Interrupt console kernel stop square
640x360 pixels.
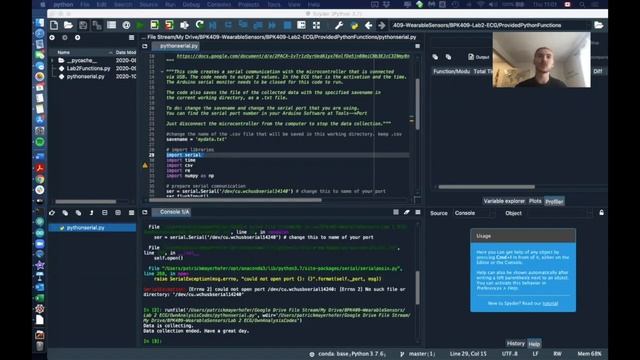[396, 212]
